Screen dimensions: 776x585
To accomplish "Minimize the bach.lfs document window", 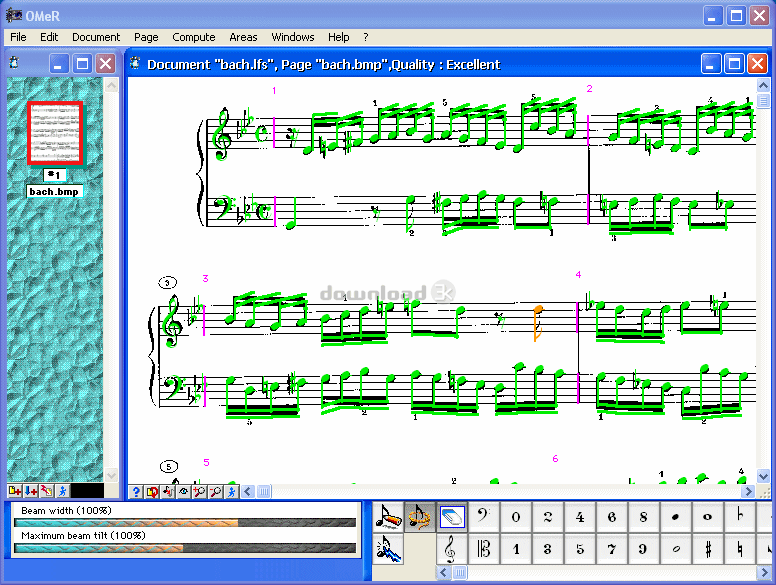I will (x=711, y=64).
